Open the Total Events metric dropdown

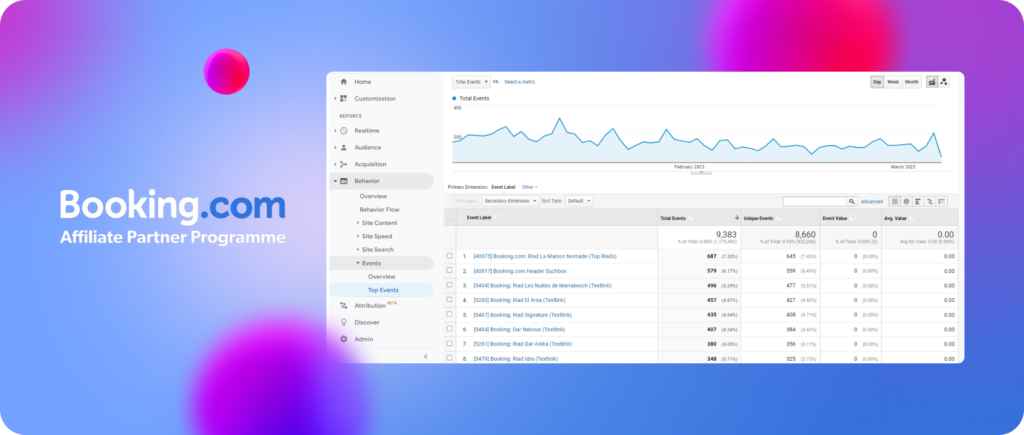[472, 82]
